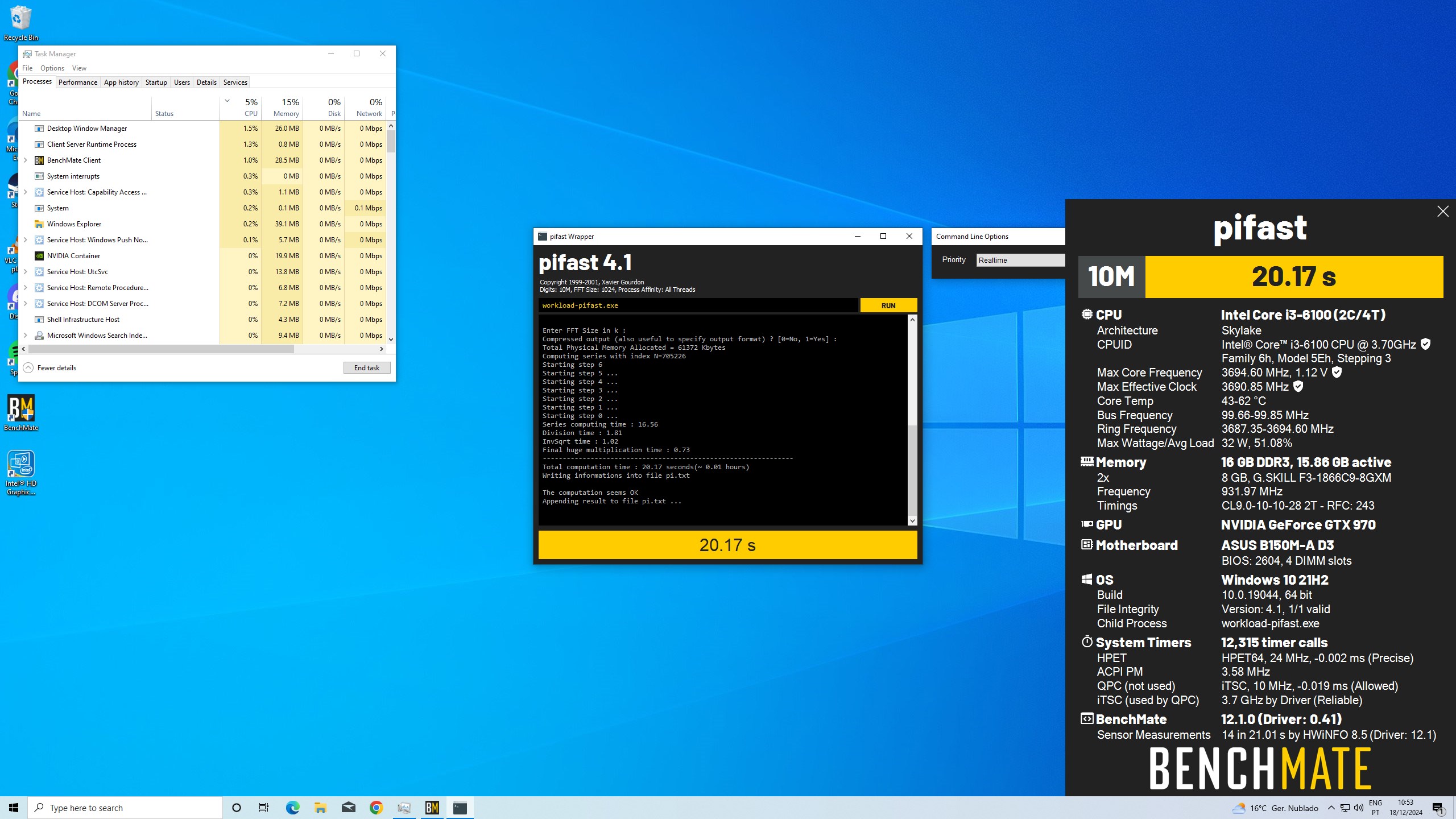This screenshot has width=1456, height=819.
Task: Open the BenchMate desktop shortcut
Action: (x=21, y=413)
